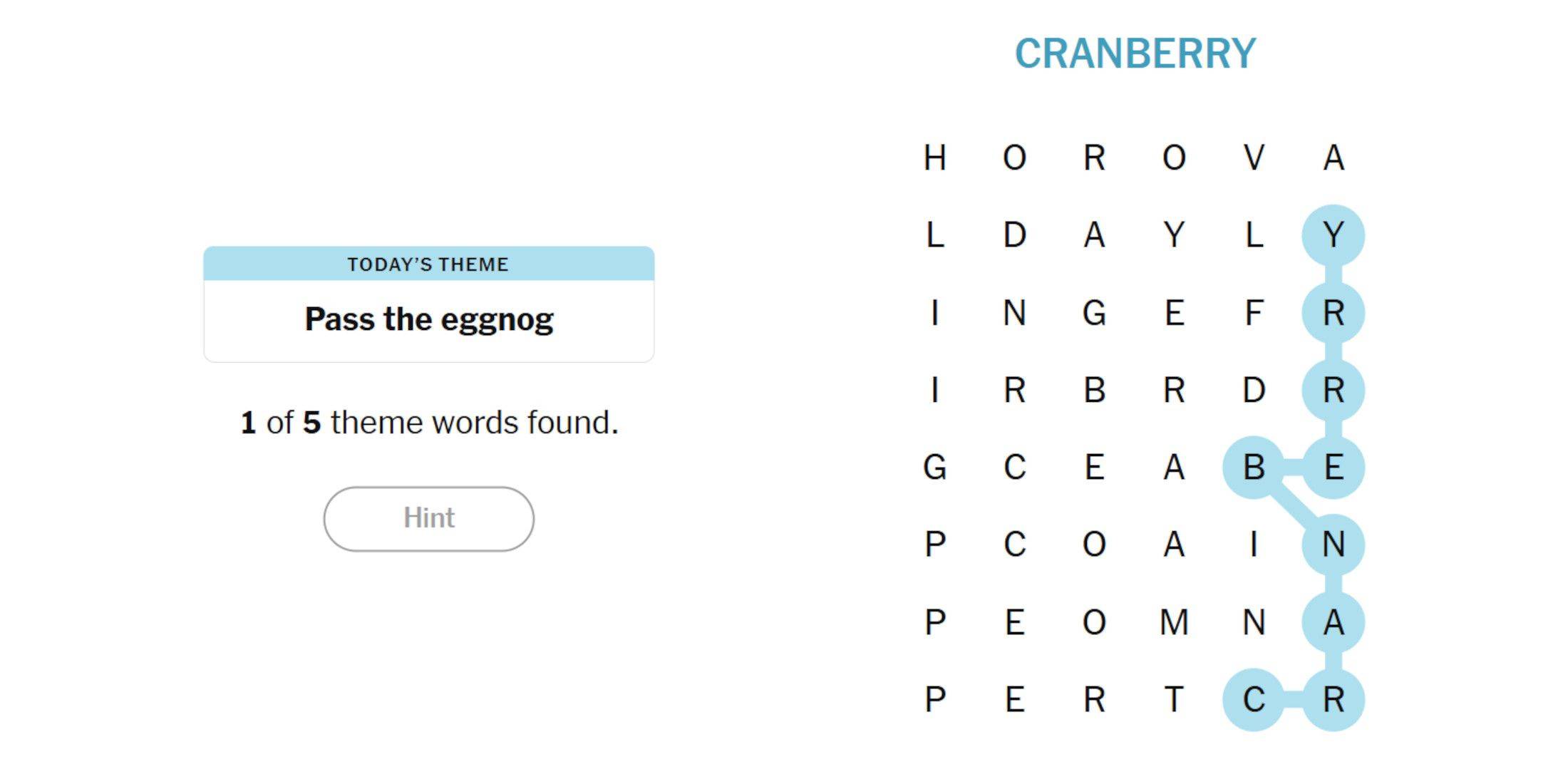
Task: Click the letter A ending the top row
Action: (1333, 158)
